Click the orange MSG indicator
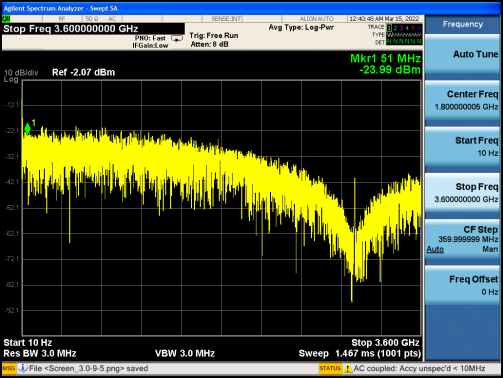503x378 pixels. click(9, 368)
